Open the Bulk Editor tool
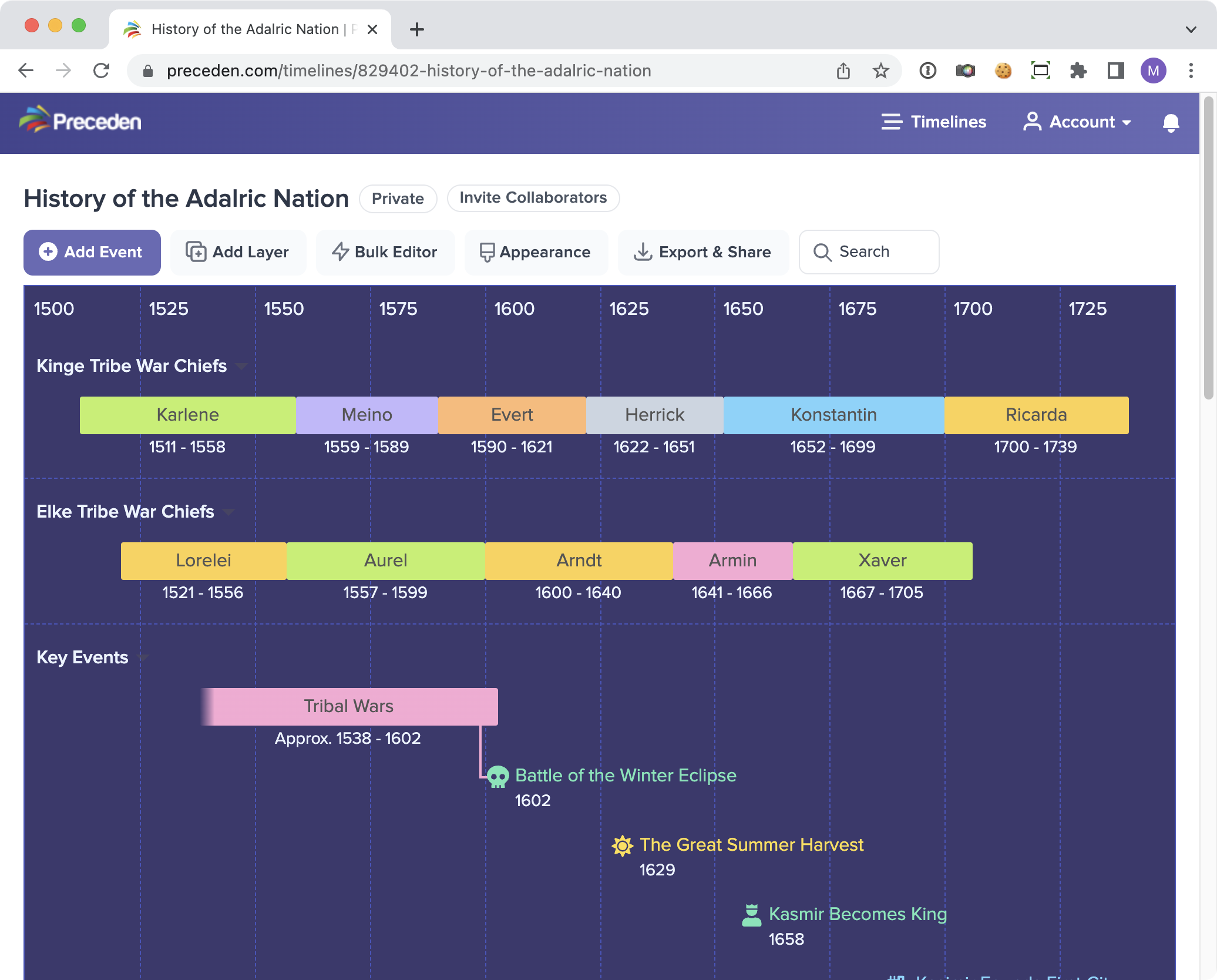1217x980 pixels. point(384,251)
